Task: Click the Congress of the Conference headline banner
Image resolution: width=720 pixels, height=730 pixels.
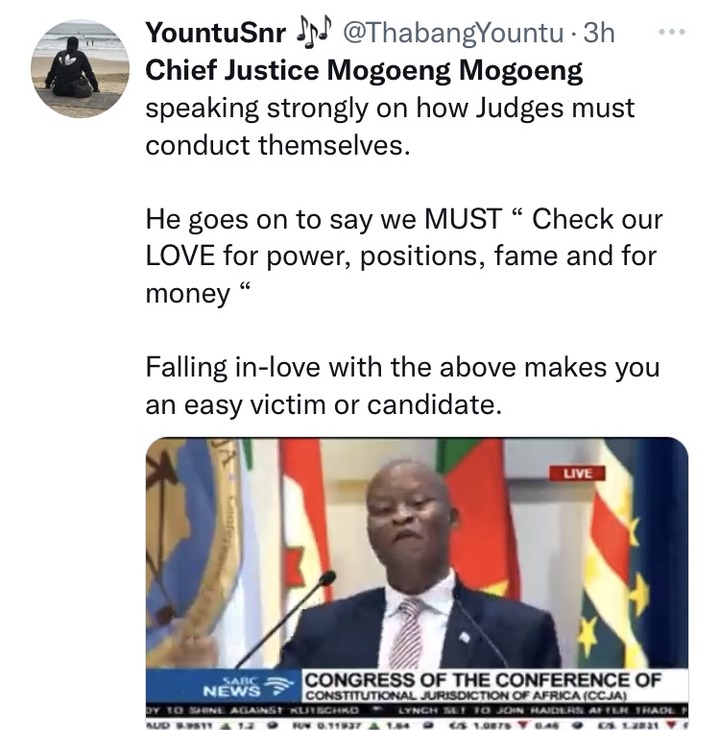Action: click(482, 681)
